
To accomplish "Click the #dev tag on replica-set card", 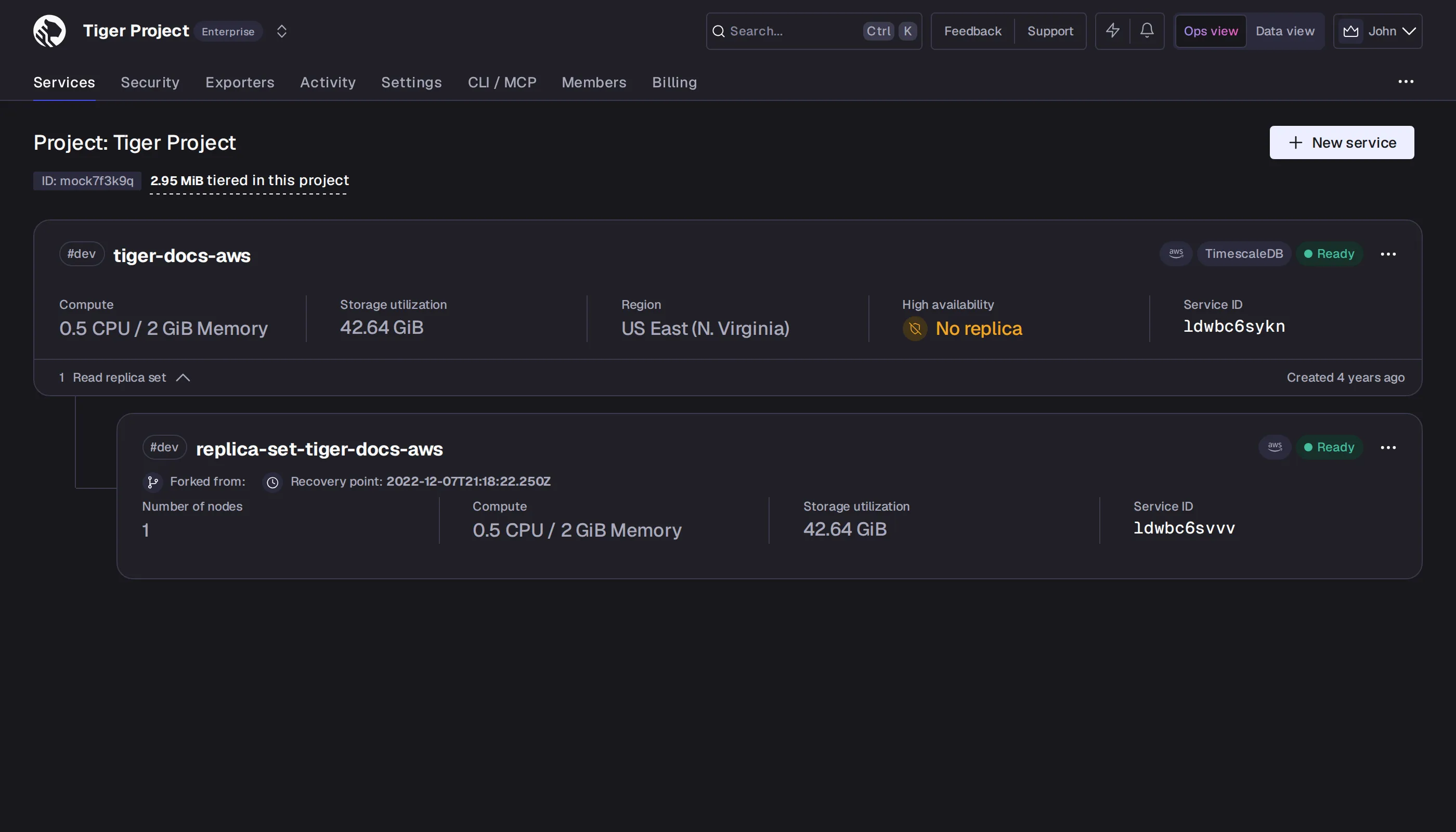I will tap(164, 447).
